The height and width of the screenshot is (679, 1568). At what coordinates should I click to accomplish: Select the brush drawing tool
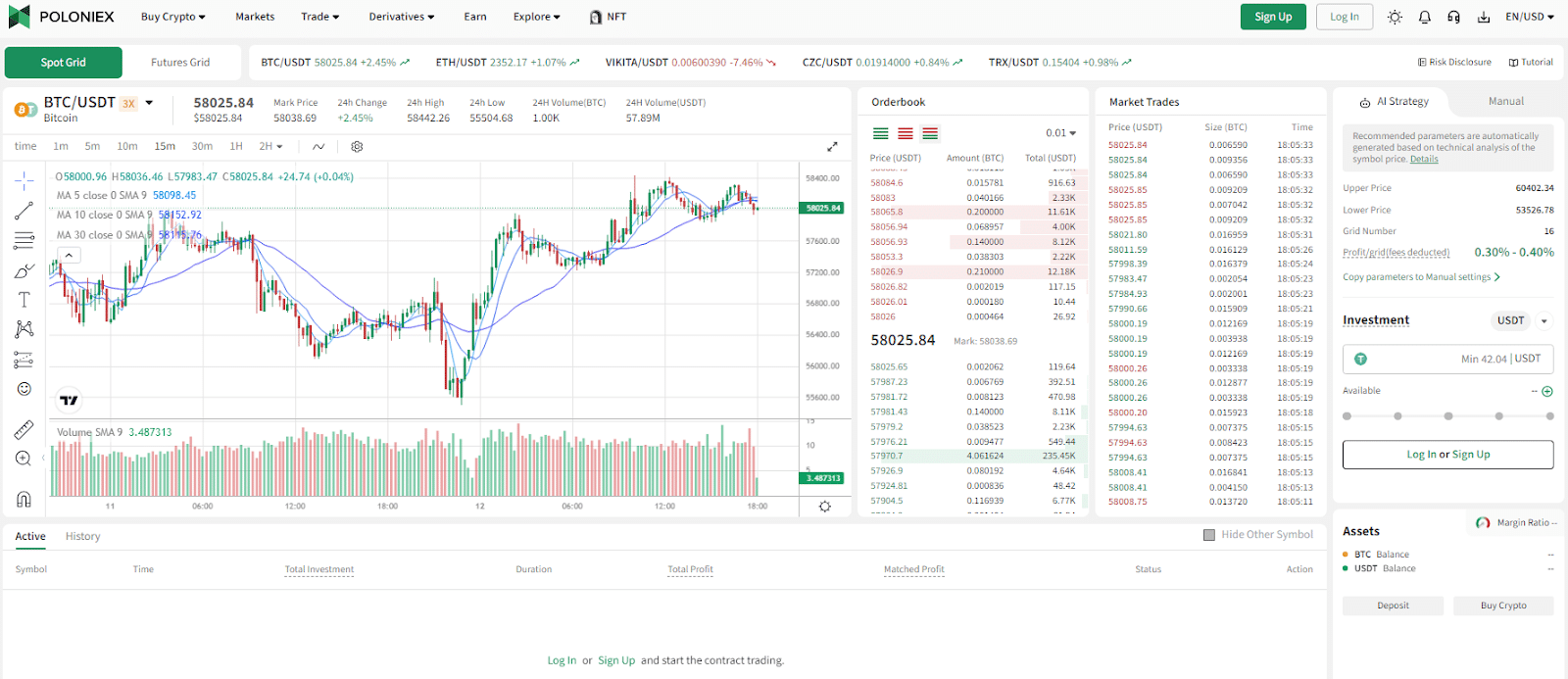(24, 270)
